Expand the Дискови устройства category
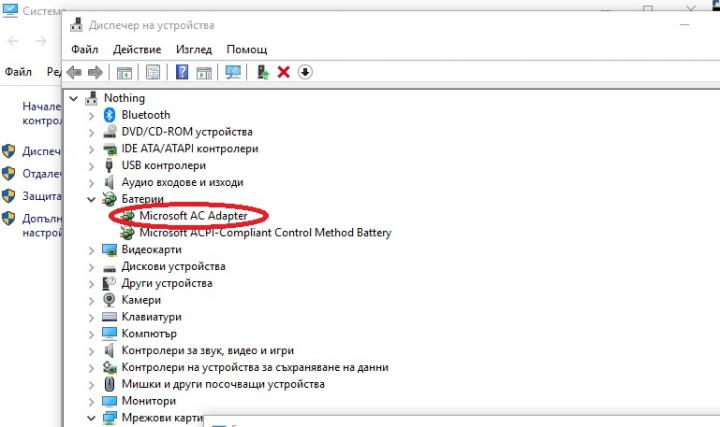 91,267
